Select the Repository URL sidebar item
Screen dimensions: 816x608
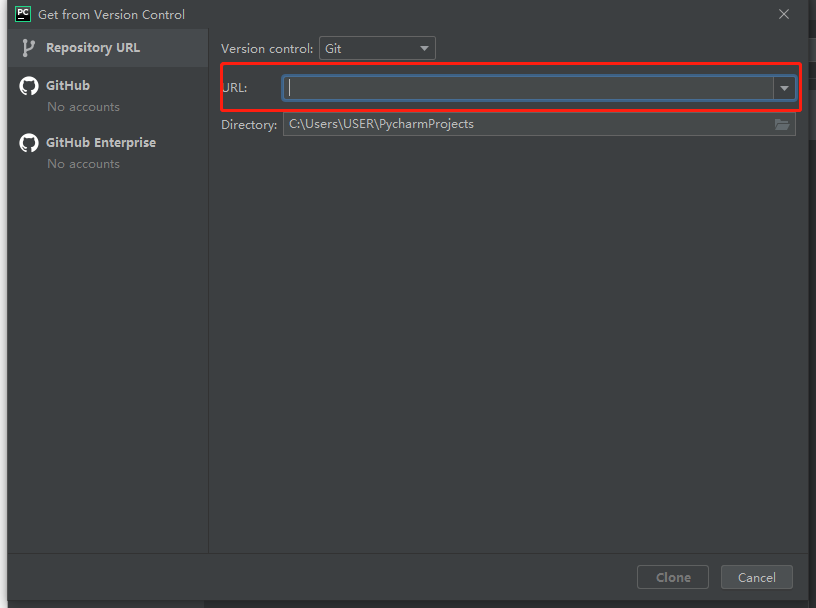coord(108,48)
